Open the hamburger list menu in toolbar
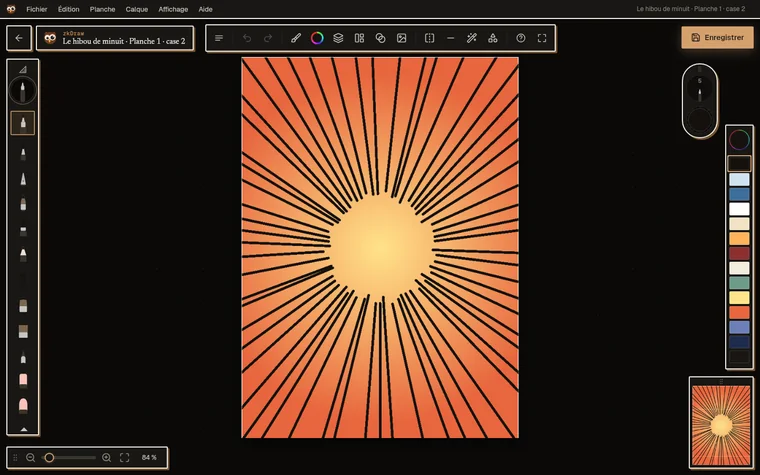This screenshot has height=475, width=760. pos(219,38)
